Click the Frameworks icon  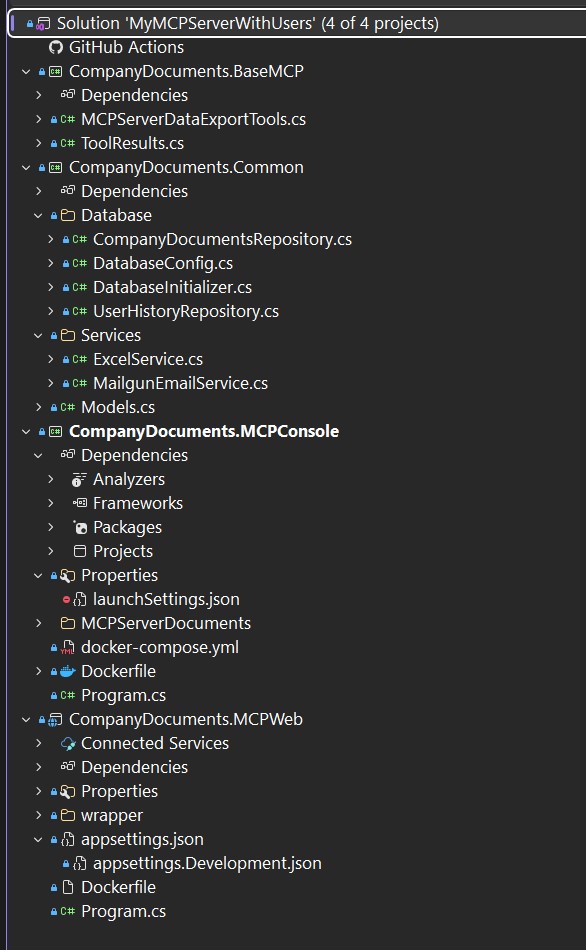click(x=79, y=503)
